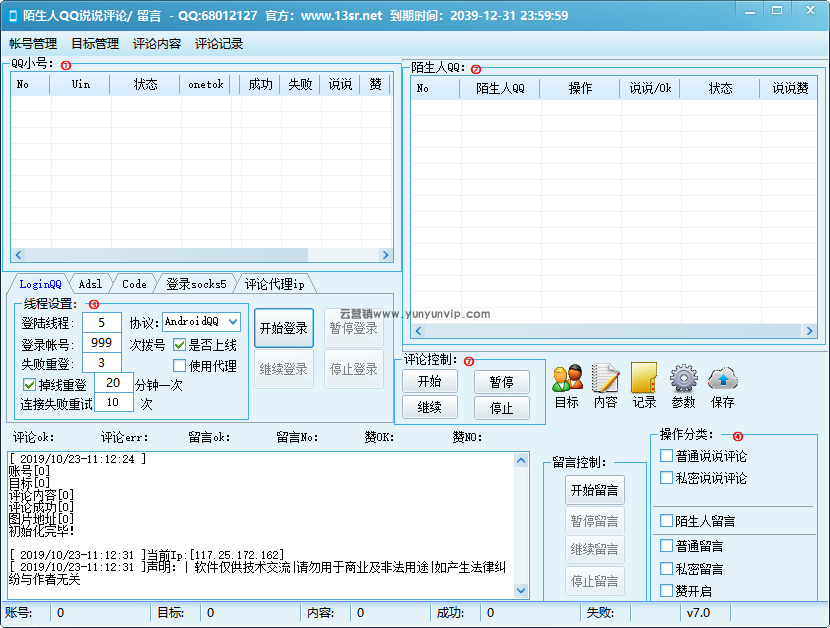Image resolution: width=830 pixels, height=628 pixels.
Task: Toggle the 掉线重登 checkbox
Action: [x=30, y=384]
